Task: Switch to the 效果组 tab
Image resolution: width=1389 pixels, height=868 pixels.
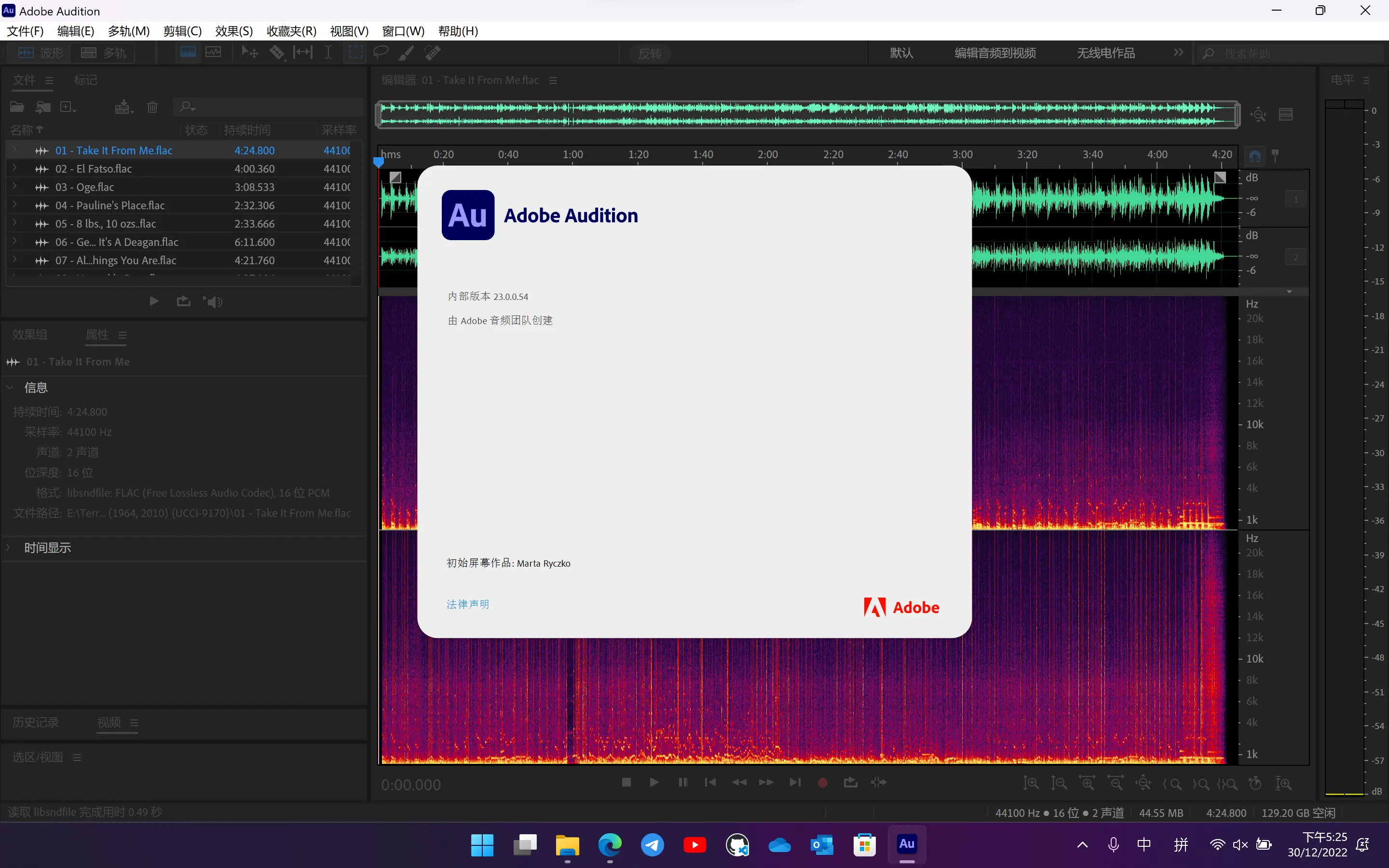Action: tap(30, 334)
